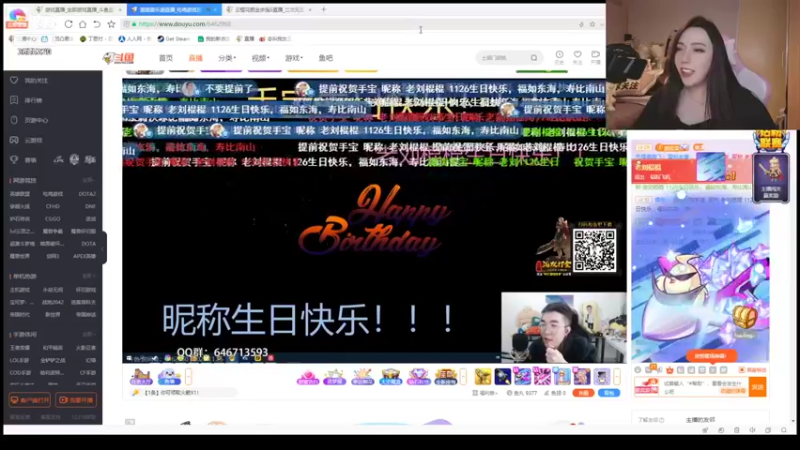
Task: Click the QR code in the stream
Action: [x=594, y=251]
